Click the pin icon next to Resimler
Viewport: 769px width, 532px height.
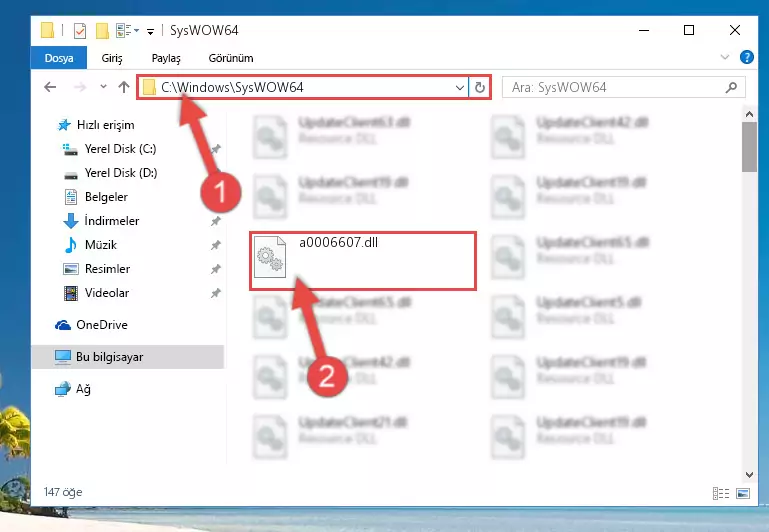coord(215,269)
